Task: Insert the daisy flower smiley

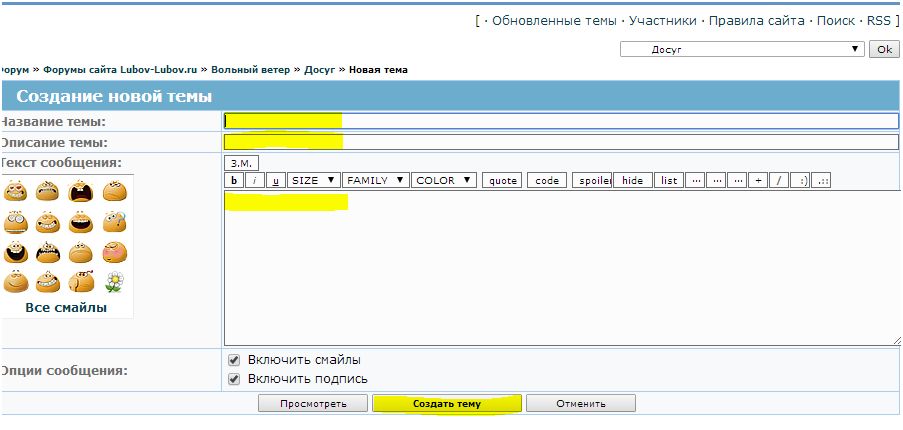Action: click(x=115, y=282)
